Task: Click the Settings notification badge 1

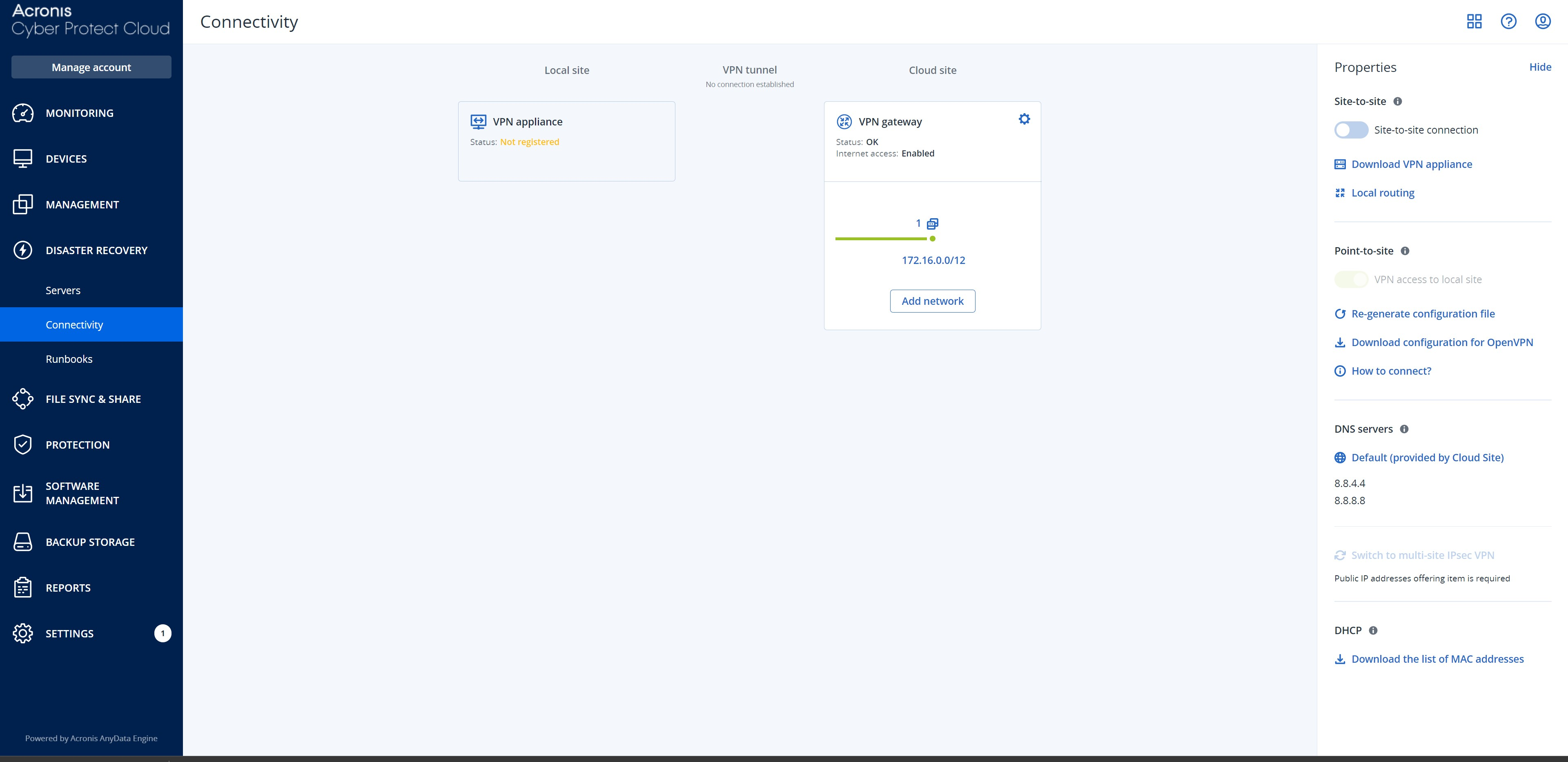Action: click(163, 633)
